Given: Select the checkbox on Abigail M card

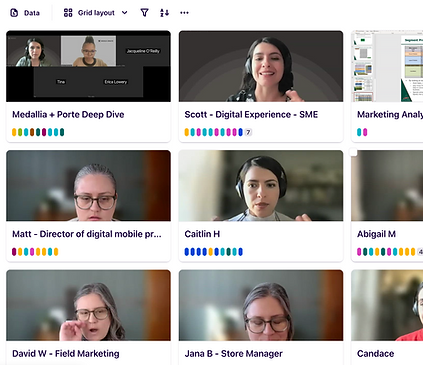Looking at the screenshot, I should (353, 153).
